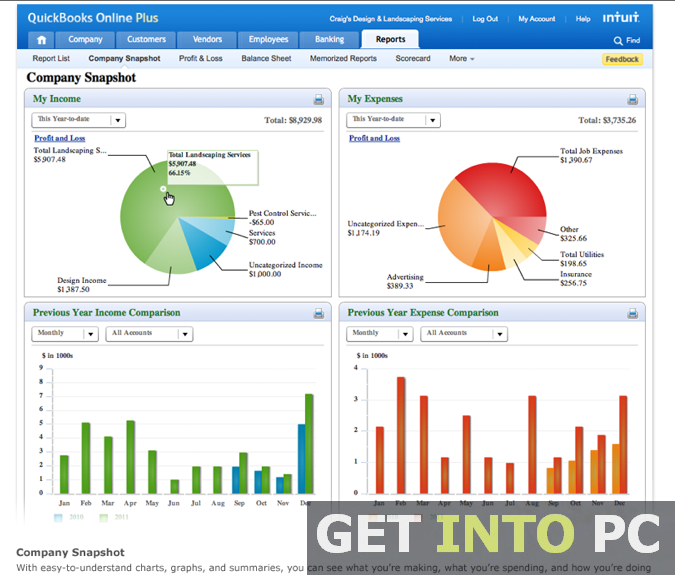675x575 pixels.
Task: Open All Accounts dropdown in Income Comparison
Action: (149, 334)
